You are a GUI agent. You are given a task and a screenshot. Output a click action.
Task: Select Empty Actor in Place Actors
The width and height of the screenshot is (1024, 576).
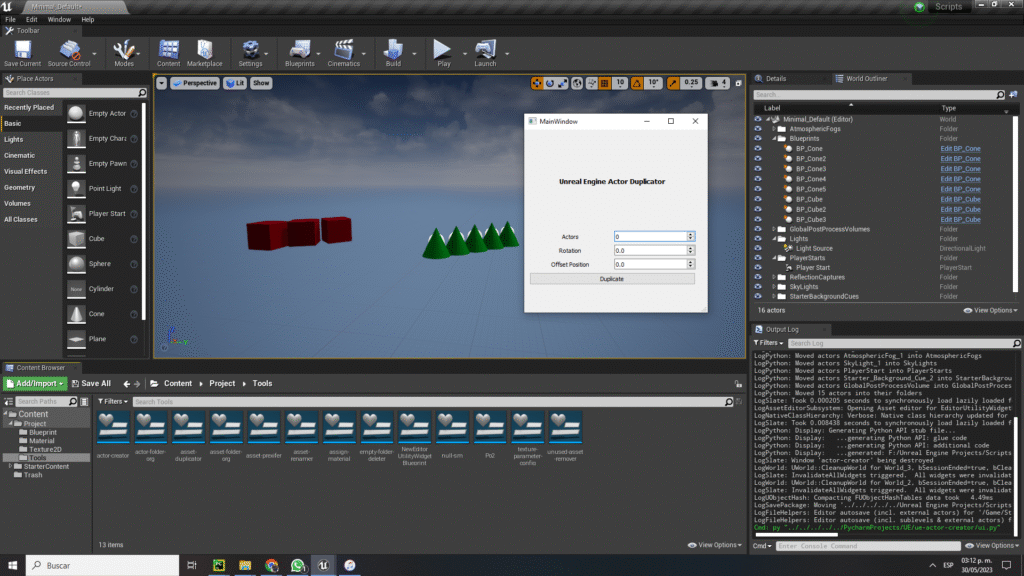[x=76, y=114]
